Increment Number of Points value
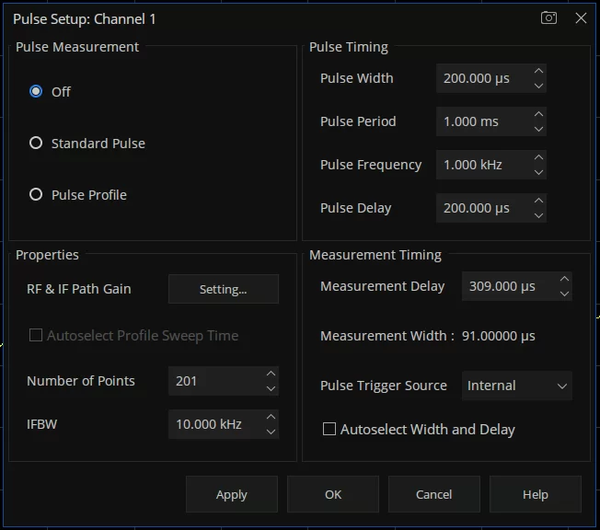 point(270,373)
